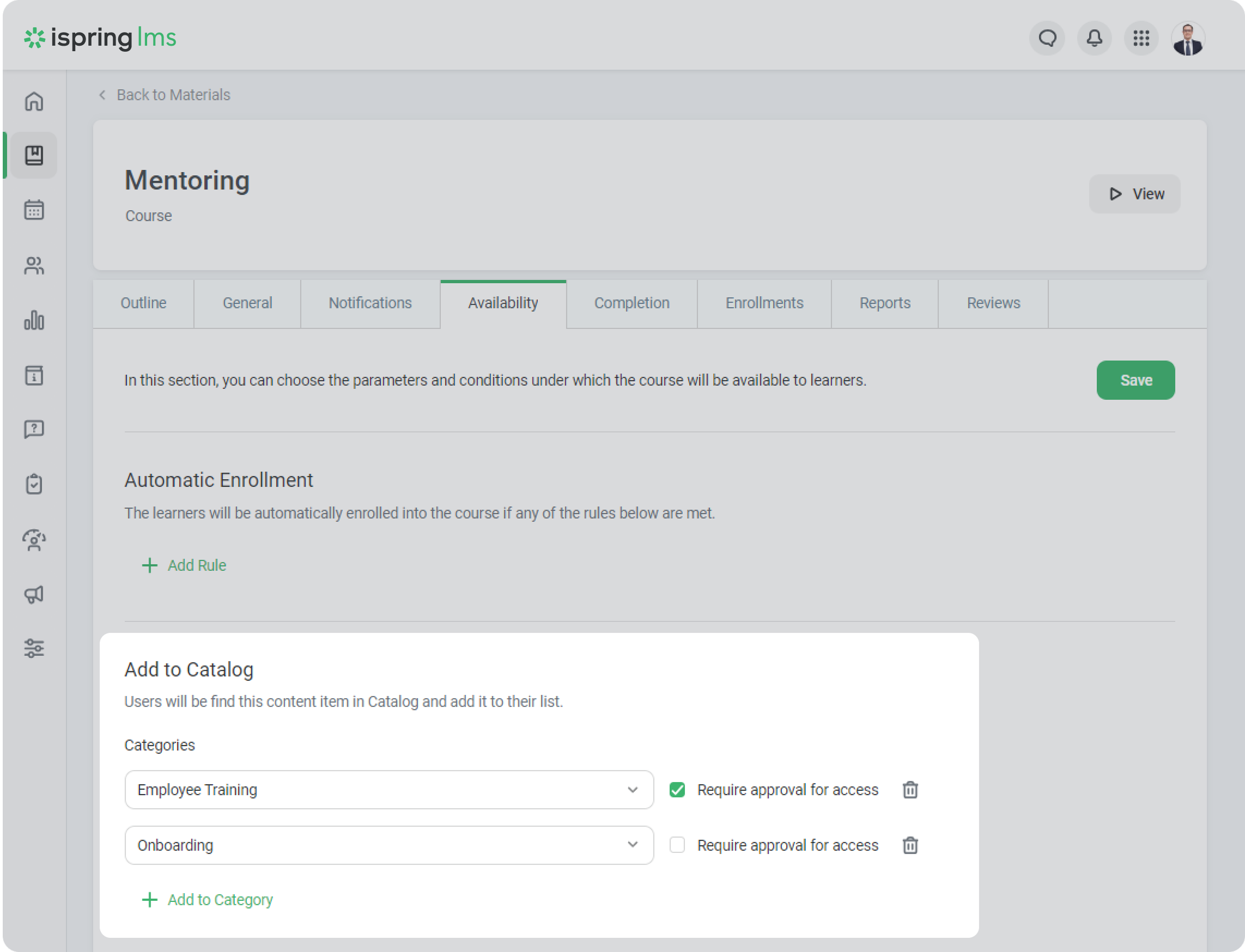The width and height of the screenshot is (1245, 952).
Task: Open the home icon in sidebar
Action: tap(34, 101)
